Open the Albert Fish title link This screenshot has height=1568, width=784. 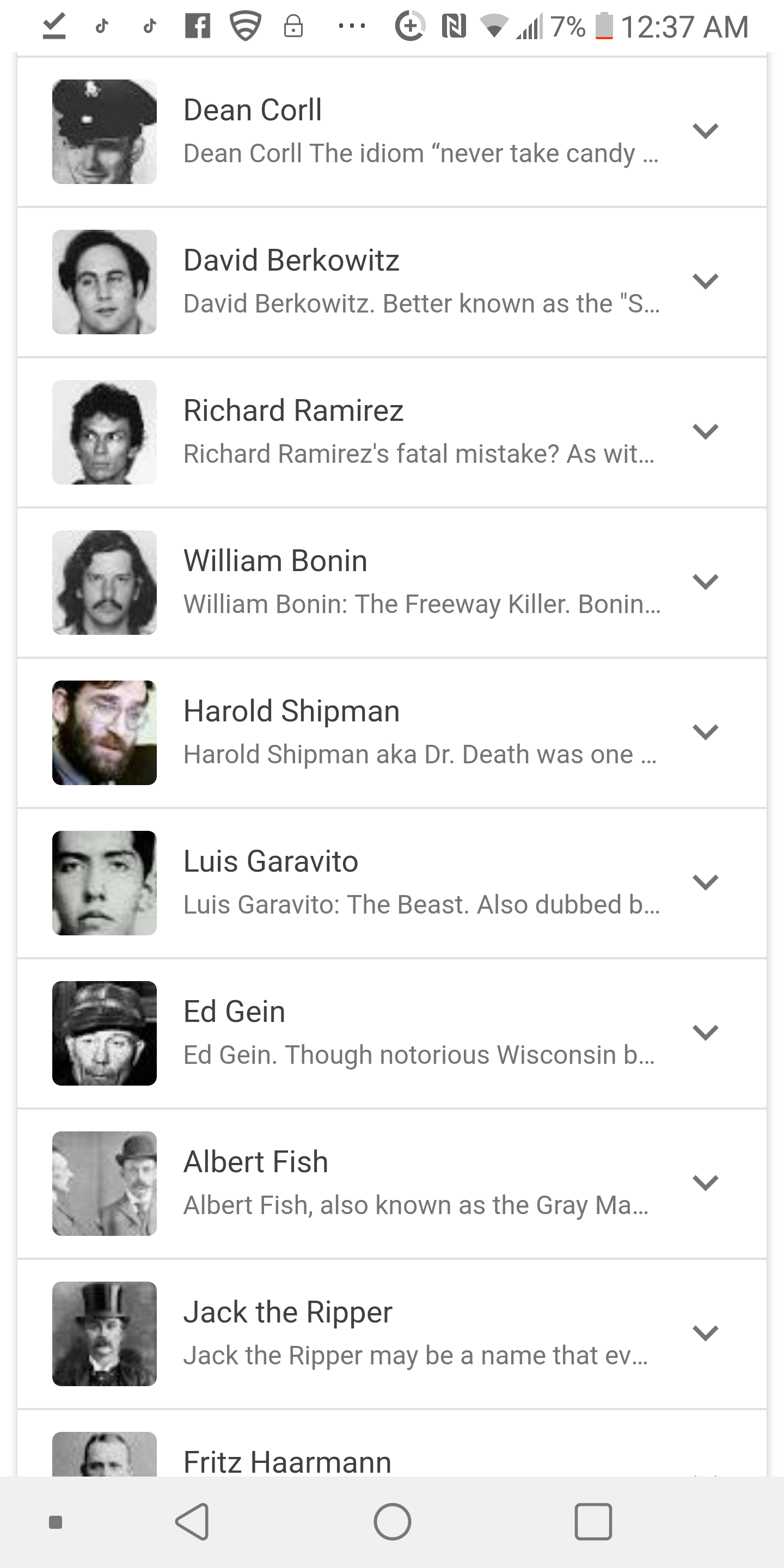pyautogui.click(x=256, y=1162)
